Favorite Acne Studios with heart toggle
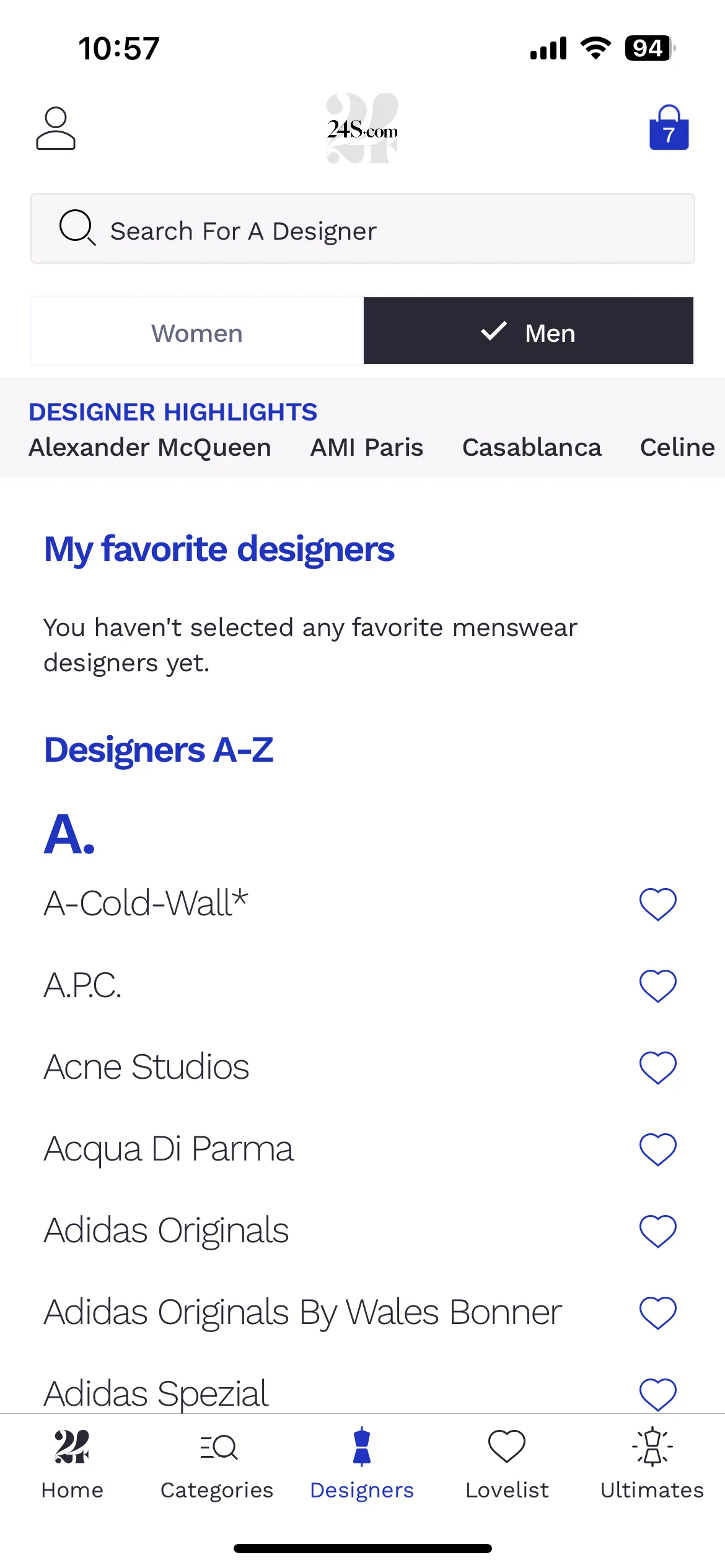Image resolution: width=725 pixels, height=1568 pixels. [x=657, y=1067]
